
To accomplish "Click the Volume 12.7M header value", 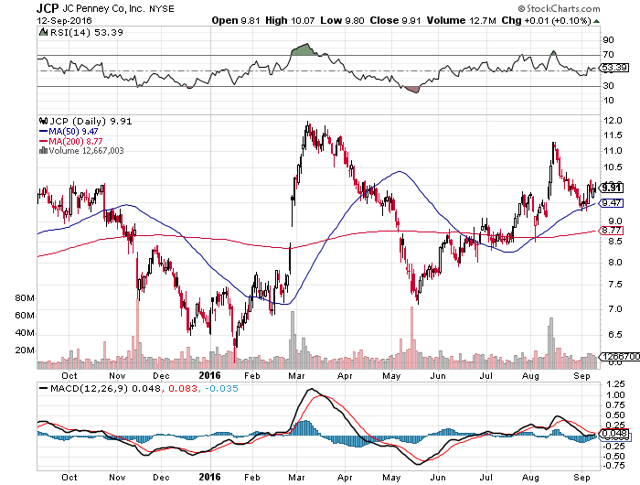I will point(461,20).
